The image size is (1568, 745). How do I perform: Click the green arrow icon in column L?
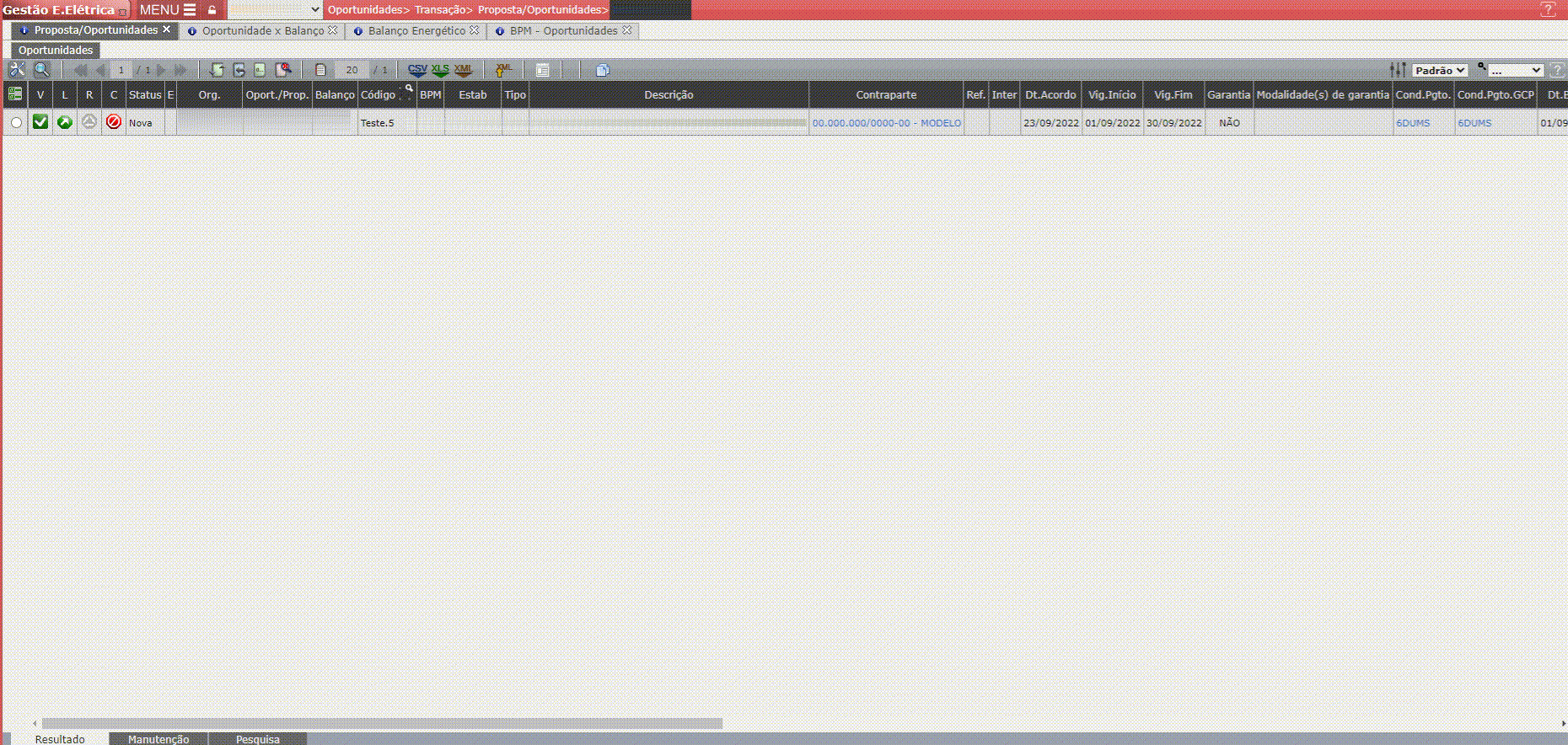[x=65, y=122]
